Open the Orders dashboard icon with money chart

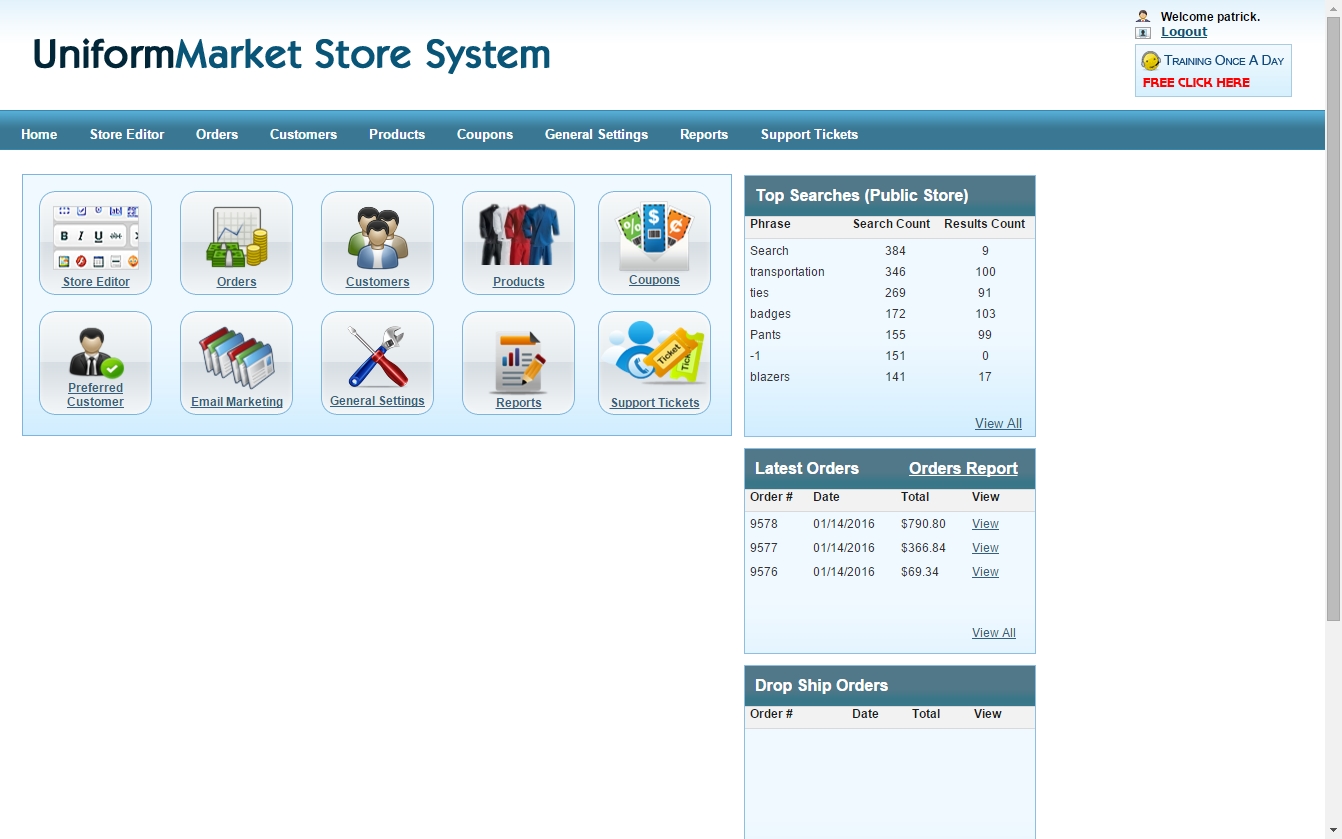pyautogui.click(x=236, y=243)
